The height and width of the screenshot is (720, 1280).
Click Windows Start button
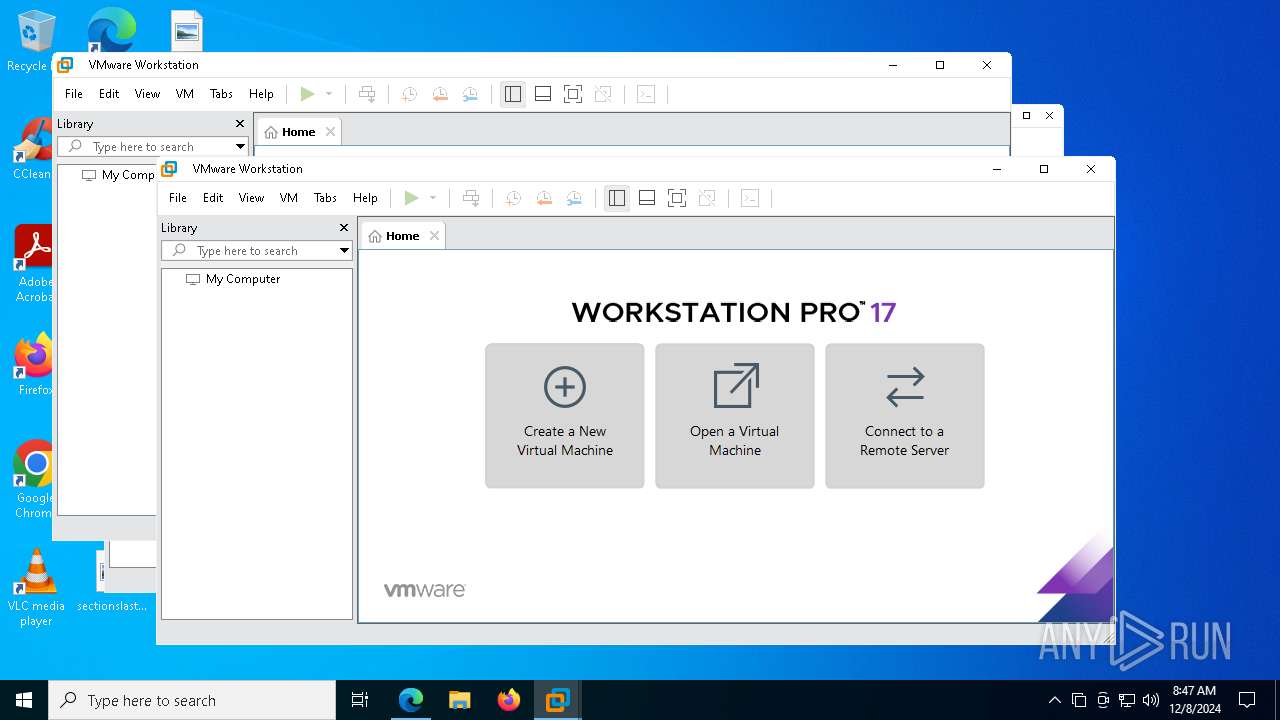[x=24, y=700]
